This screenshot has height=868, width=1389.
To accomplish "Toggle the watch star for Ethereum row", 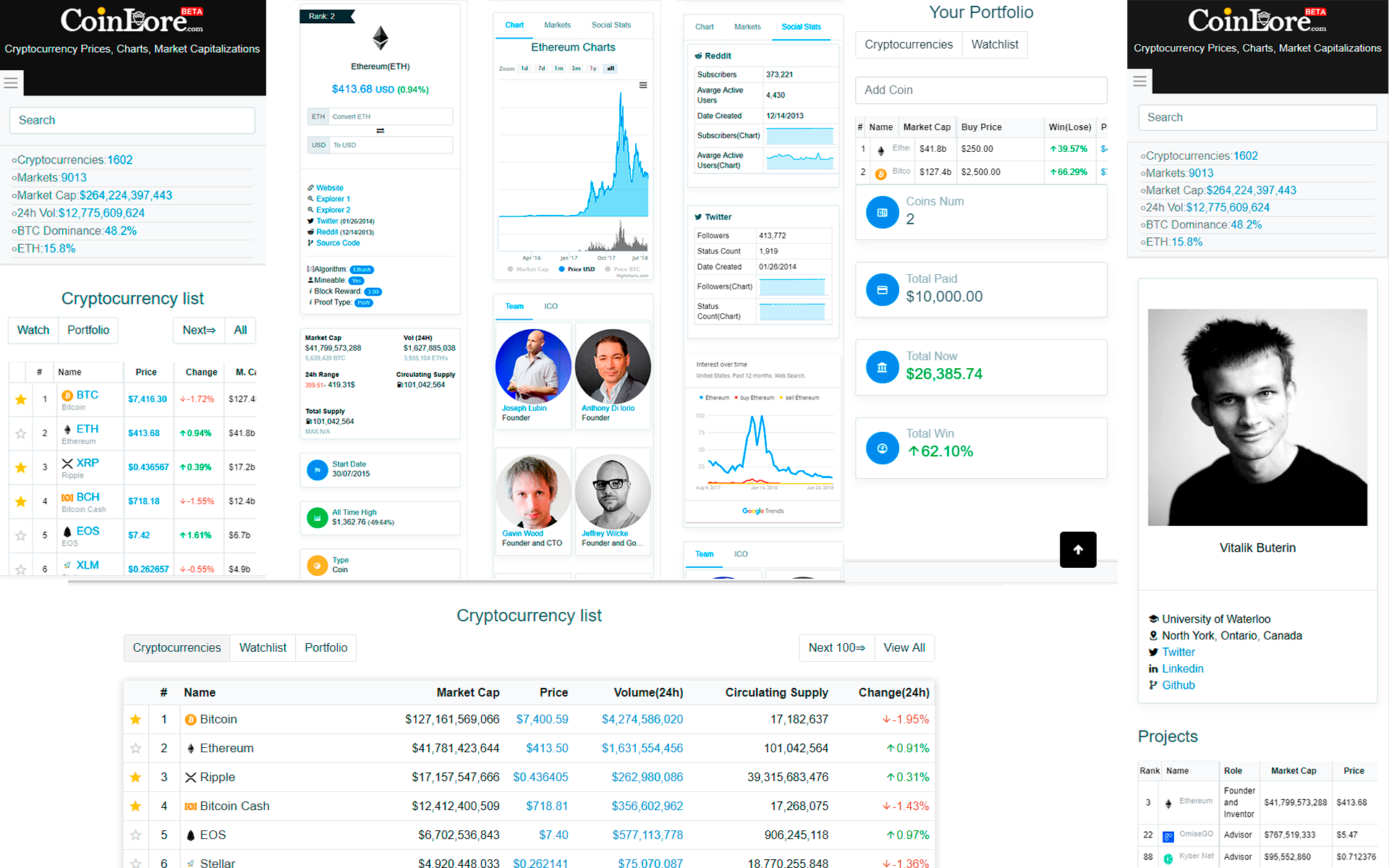I will click(135, 749).
